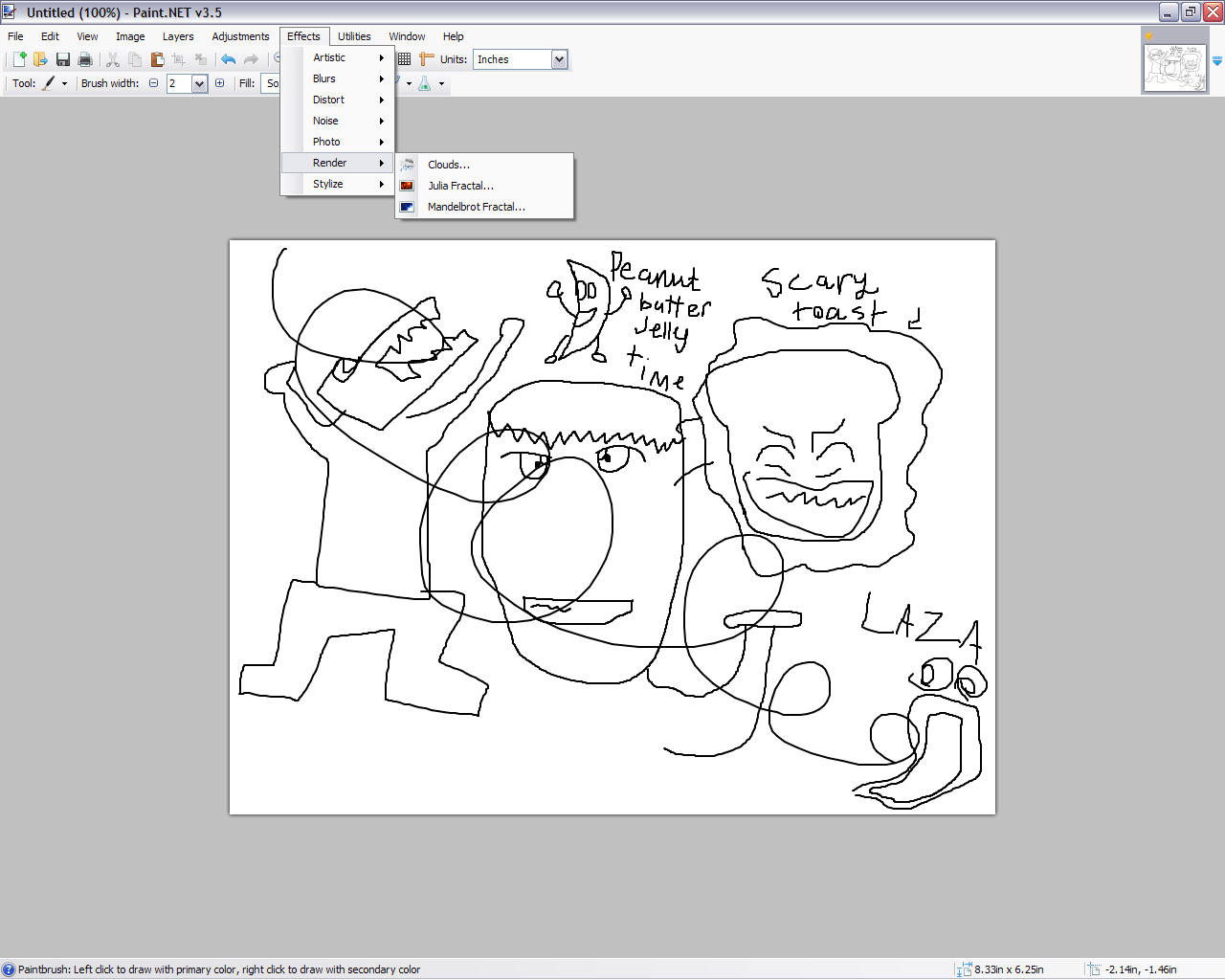Open the Edit menu
Viewport: 1225px width, 980px height.
pyautogui.click(x=50, y=36)
